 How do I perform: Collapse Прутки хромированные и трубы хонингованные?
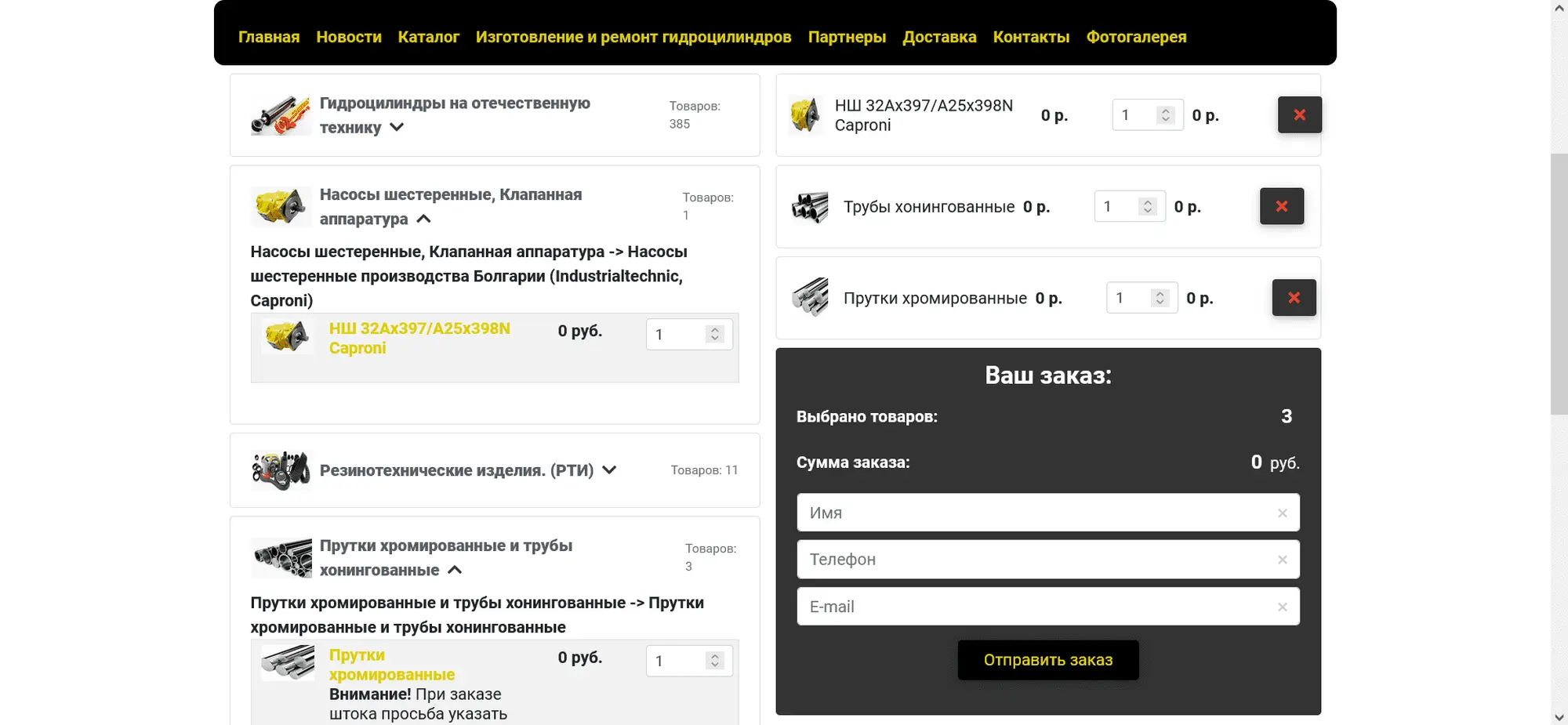pos(455,570)
